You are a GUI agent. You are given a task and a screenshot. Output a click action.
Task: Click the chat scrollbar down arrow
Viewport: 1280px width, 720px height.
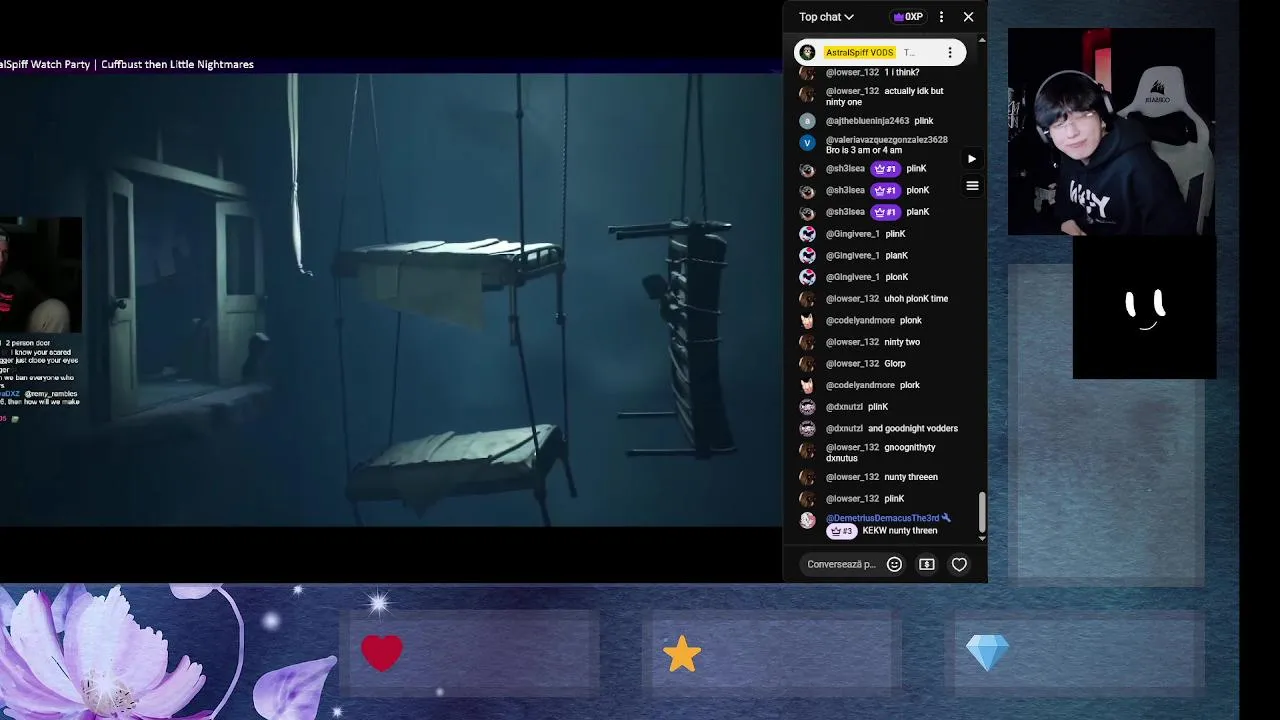tap(981, 538)
